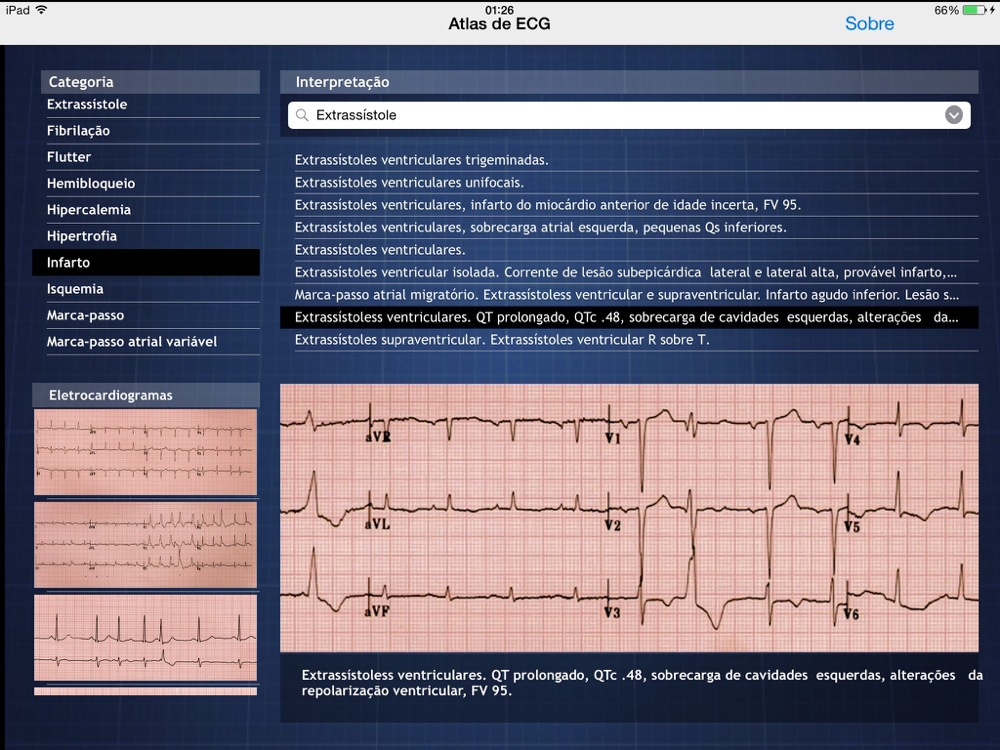Tap the Eletrocardiogramas panel header
The height and width of the screenshot is (750, 1000).
pyautogui.click(x=146, y=395)
